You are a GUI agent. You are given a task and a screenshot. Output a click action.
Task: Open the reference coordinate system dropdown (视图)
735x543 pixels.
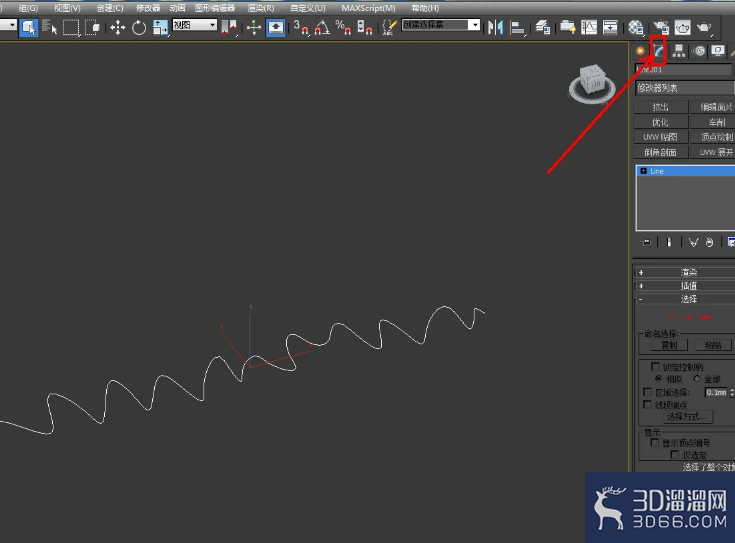pos(195,25)
